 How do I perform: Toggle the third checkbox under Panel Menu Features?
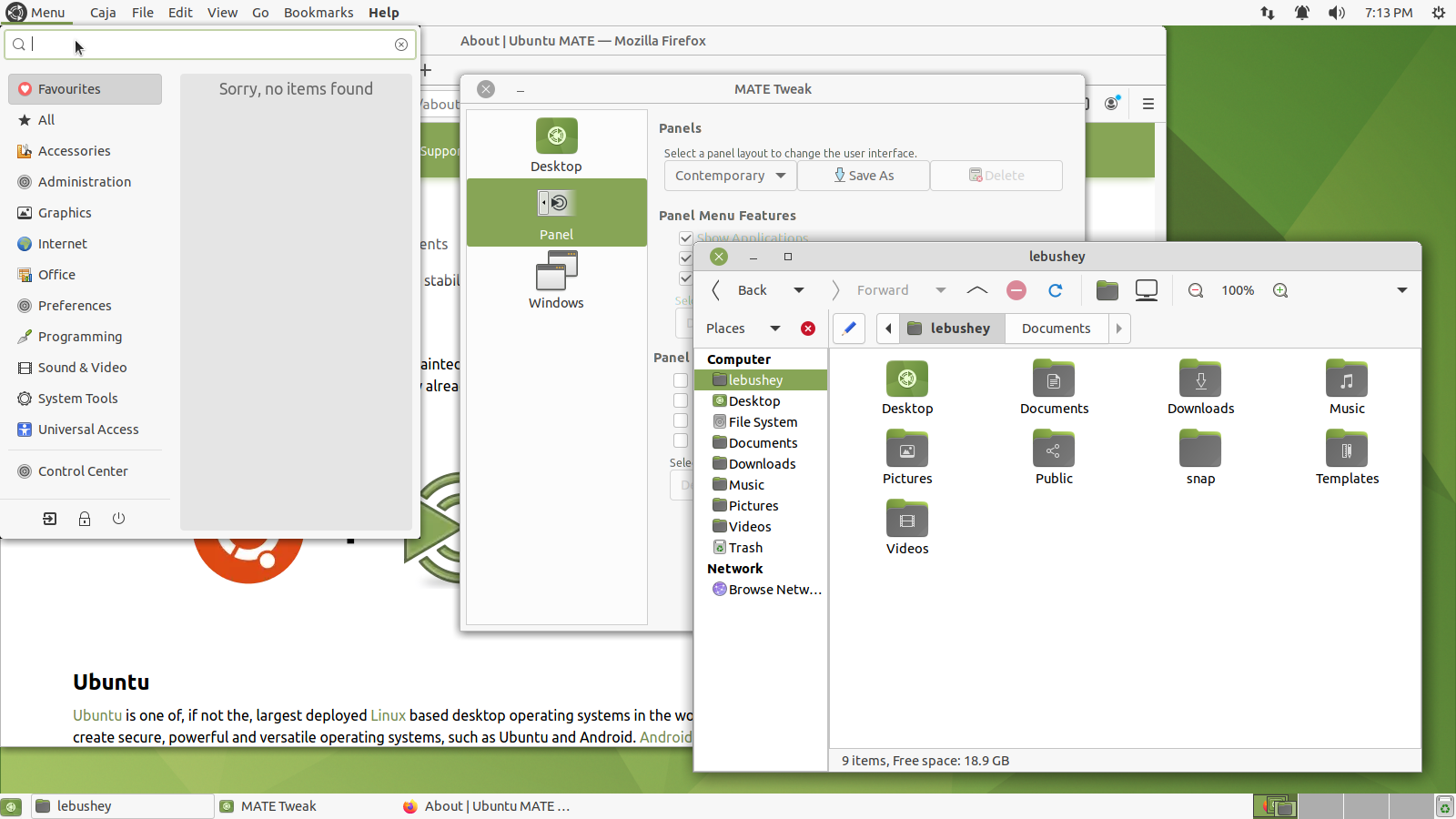click(x=686, y=278)
